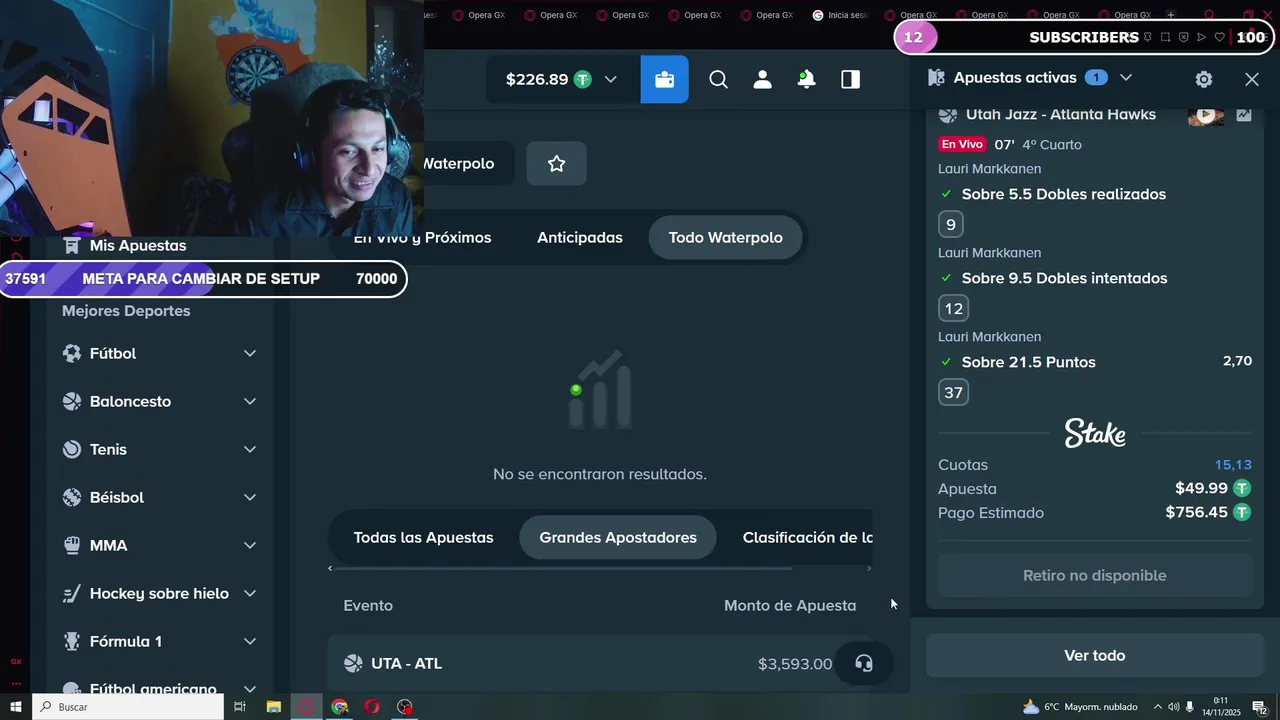The image size is (1280, 720).
Task: Open the live stream thumbnail for Utah Jazz
Action: pyautogui.click(x=1206, y=115)
